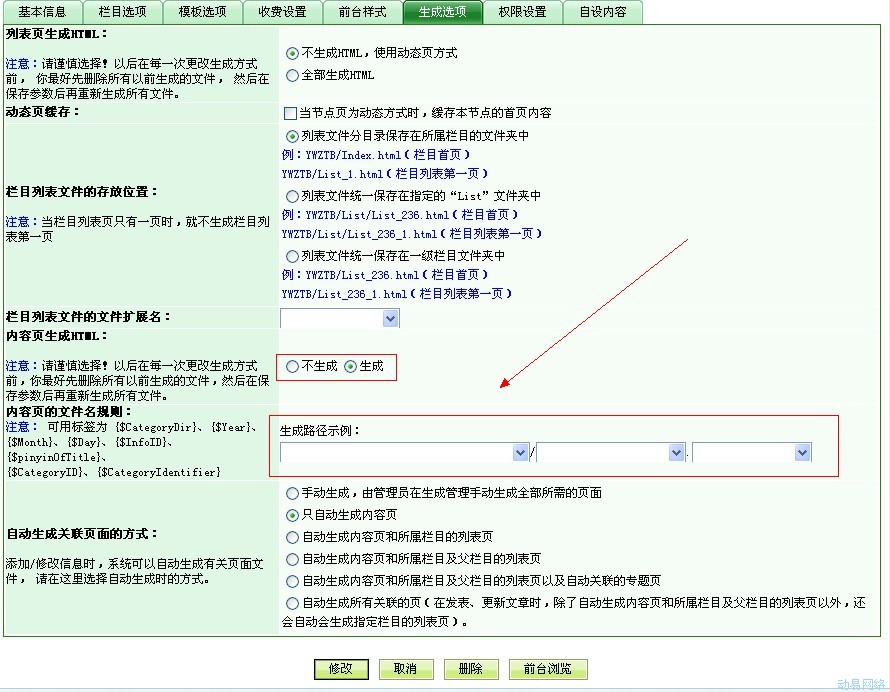Select 不生成 for content page HTML
The image size is (890, 692).
[x=292, y=367]
